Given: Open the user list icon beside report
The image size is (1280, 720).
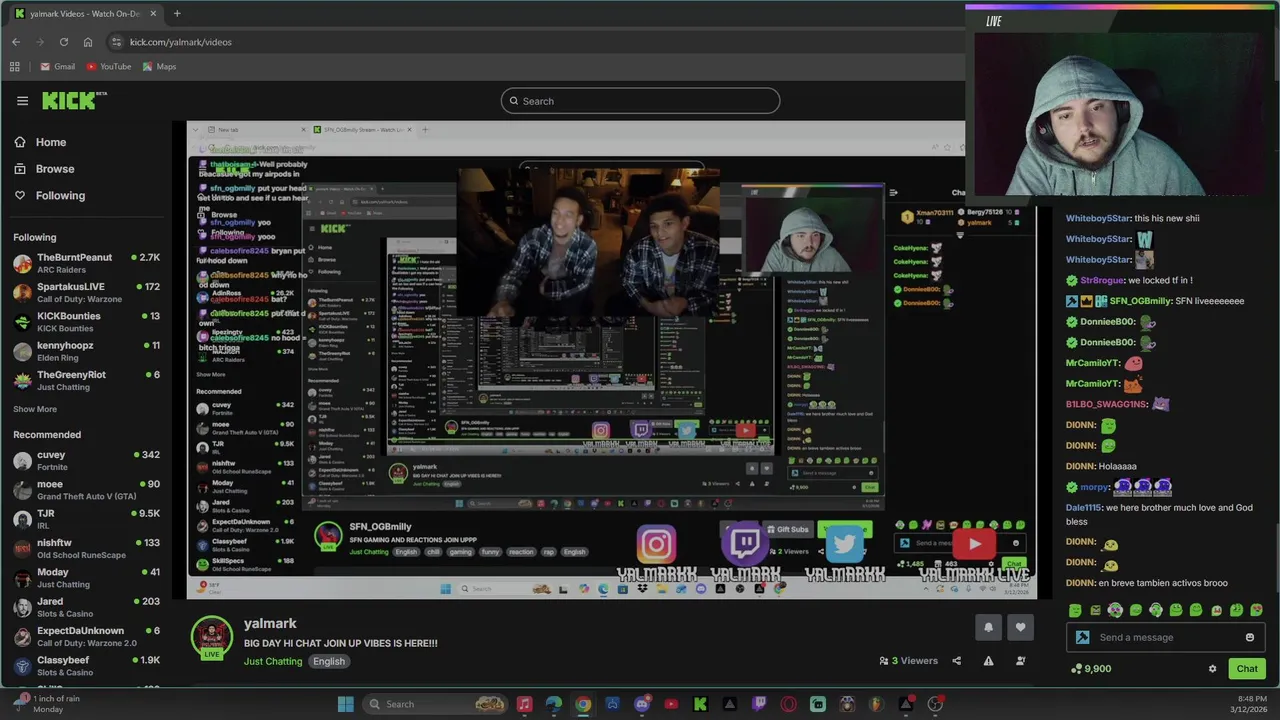Looking at the screenshot, I should click(x=1020, y=661).
